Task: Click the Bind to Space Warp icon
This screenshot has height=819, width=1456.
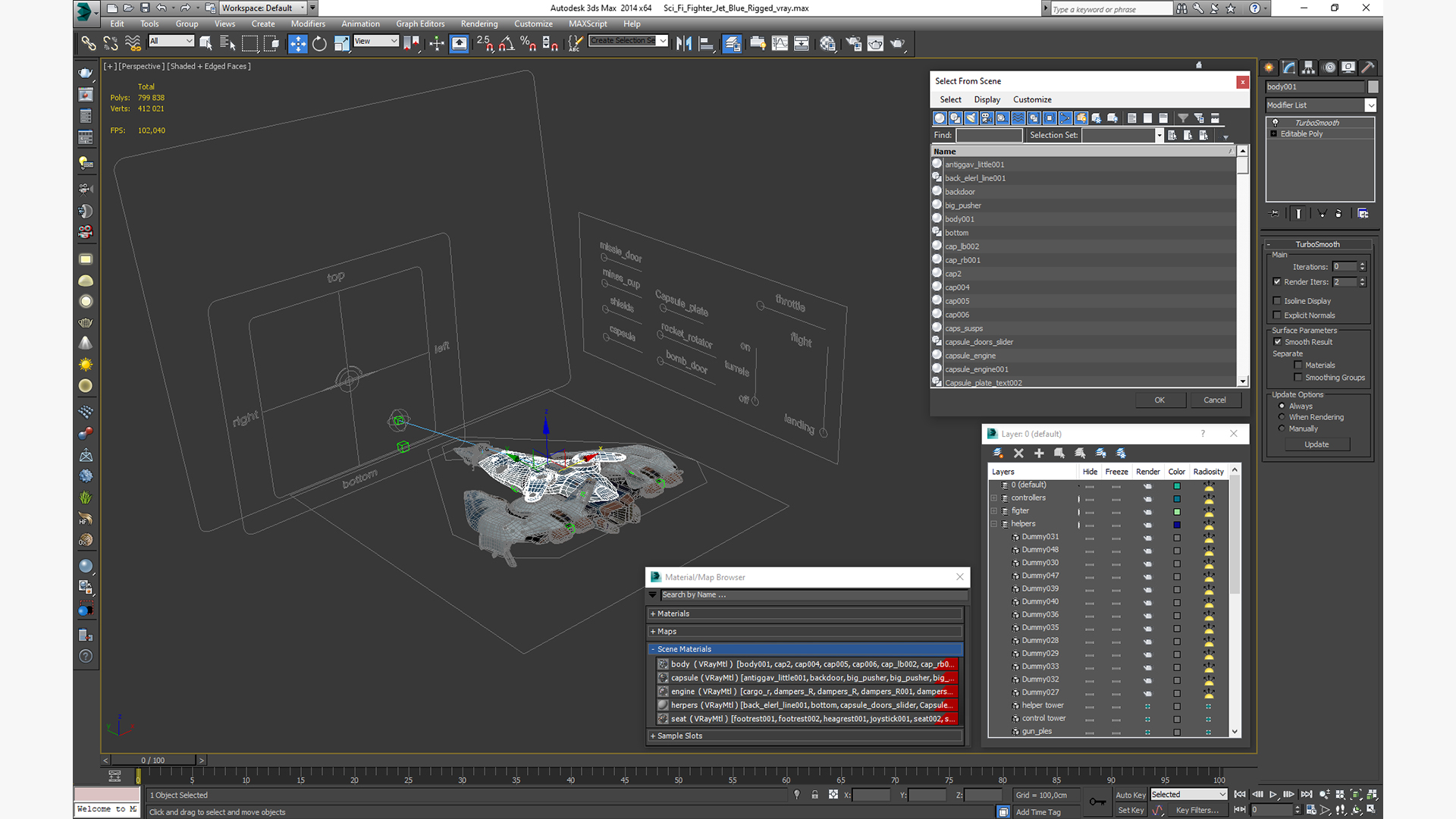Action: 133,43
